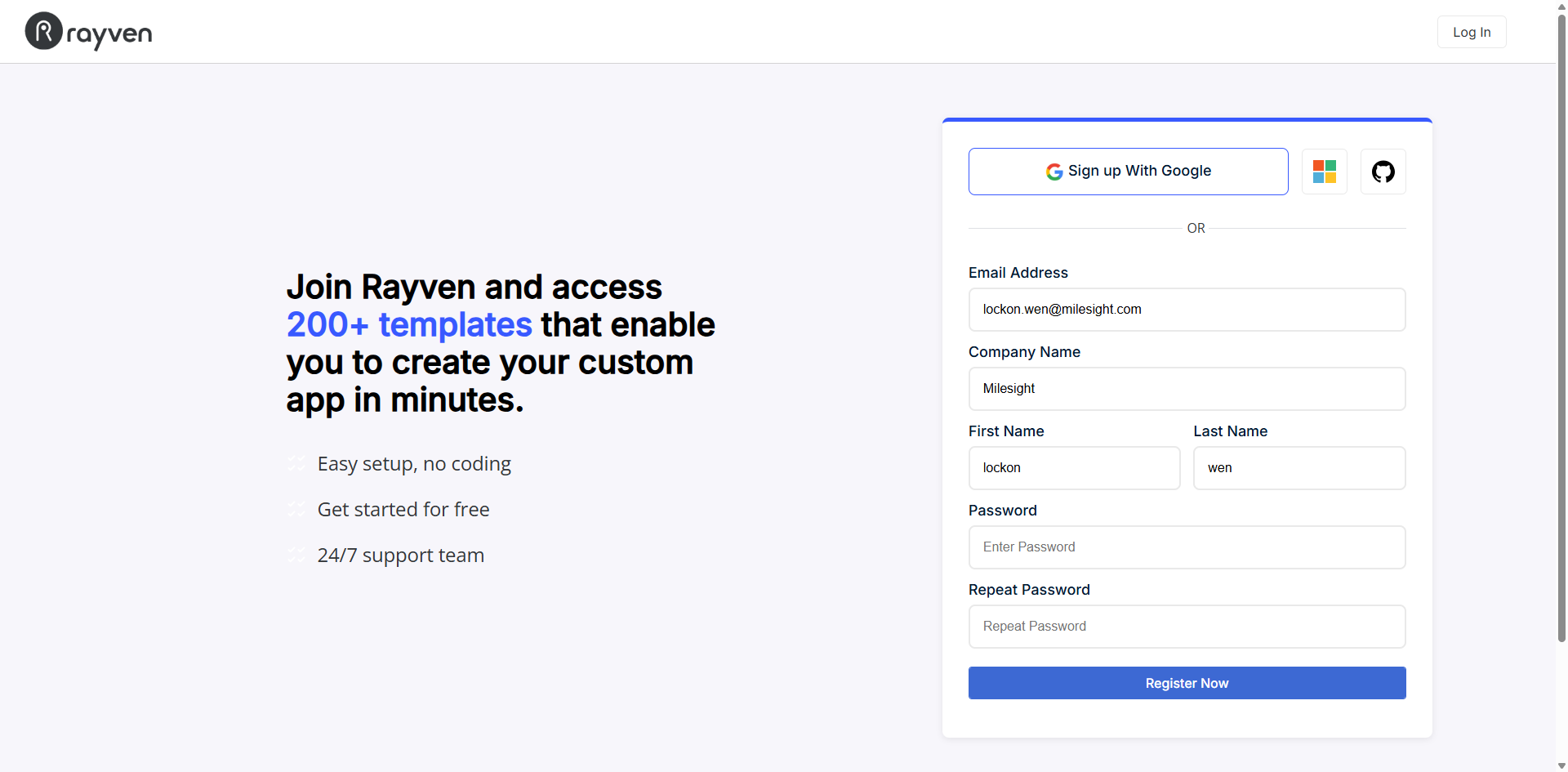Click into the Last Name field
Image resolution: width=1568 pixels, height=772 pixels.
pos(1299,468)
